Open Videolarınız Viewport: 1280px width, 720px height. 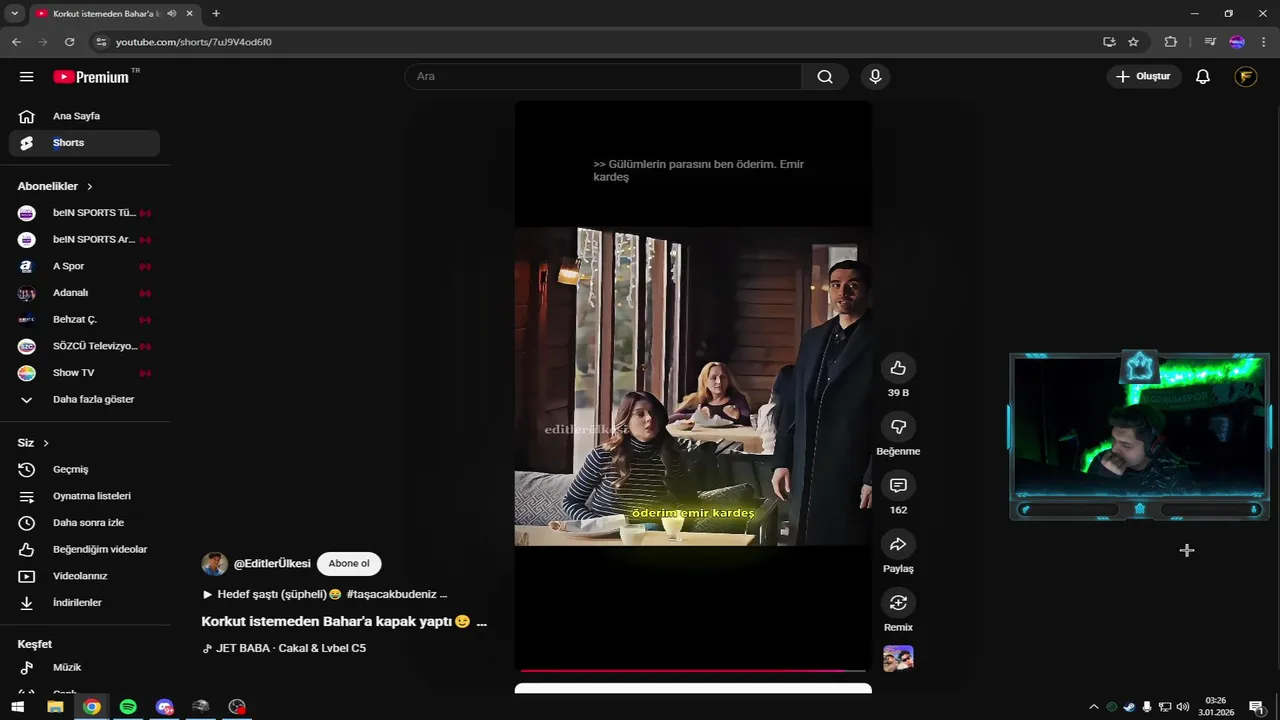click(x=85, y=576)
